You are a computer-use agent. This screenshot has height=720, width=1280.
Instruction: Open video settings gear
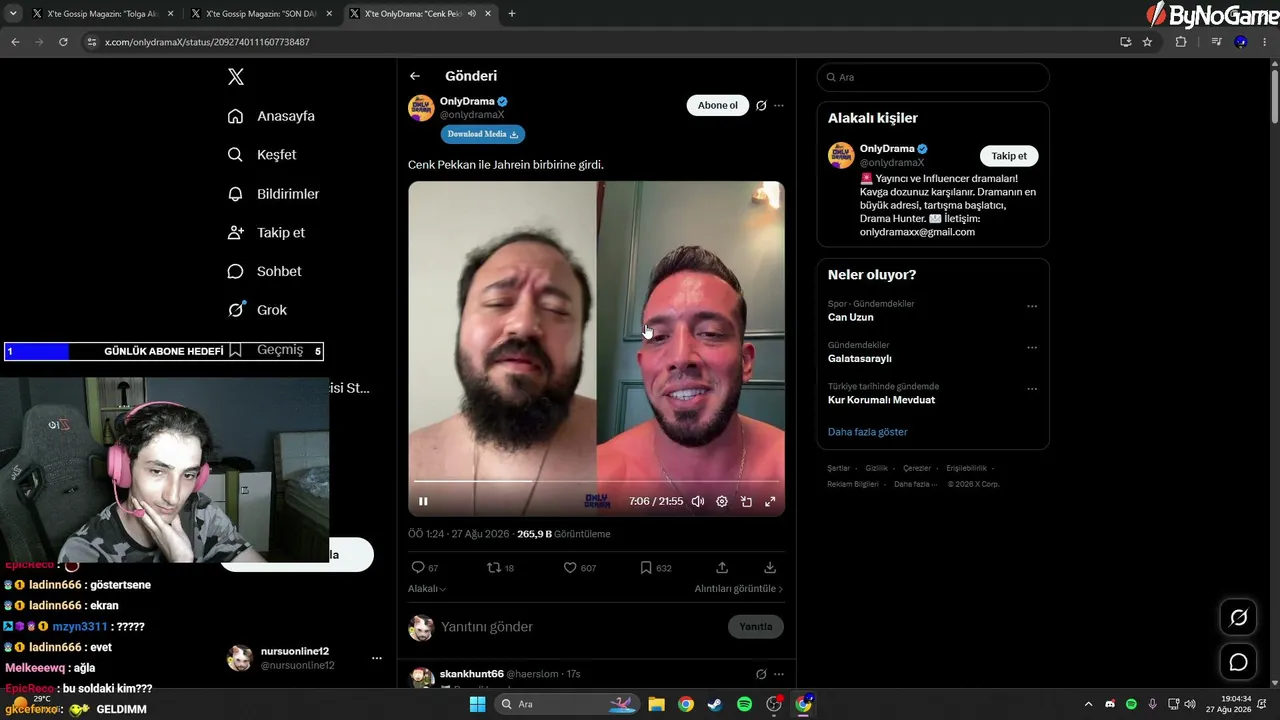coord(722,501)
